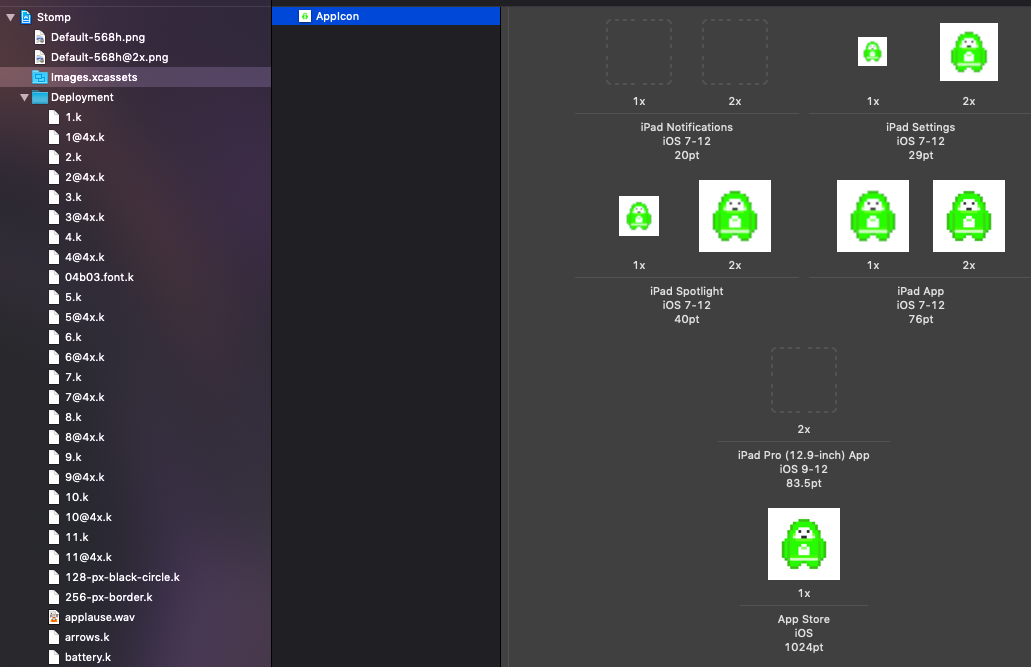
Task: Select AppIcon in the asset list
Action: click(386, 16)
